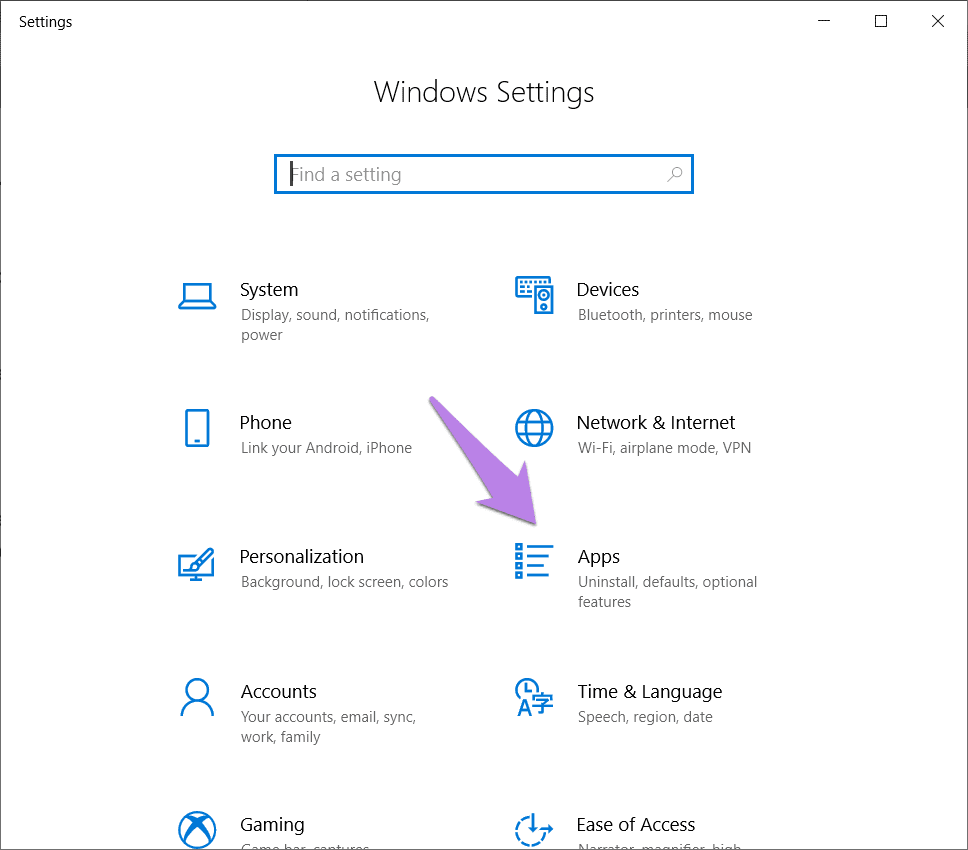Viewport: 968px width, 850px height.
Task: Click the Devices keyboard and speaker icon
Action: click(x=534, y=295)
